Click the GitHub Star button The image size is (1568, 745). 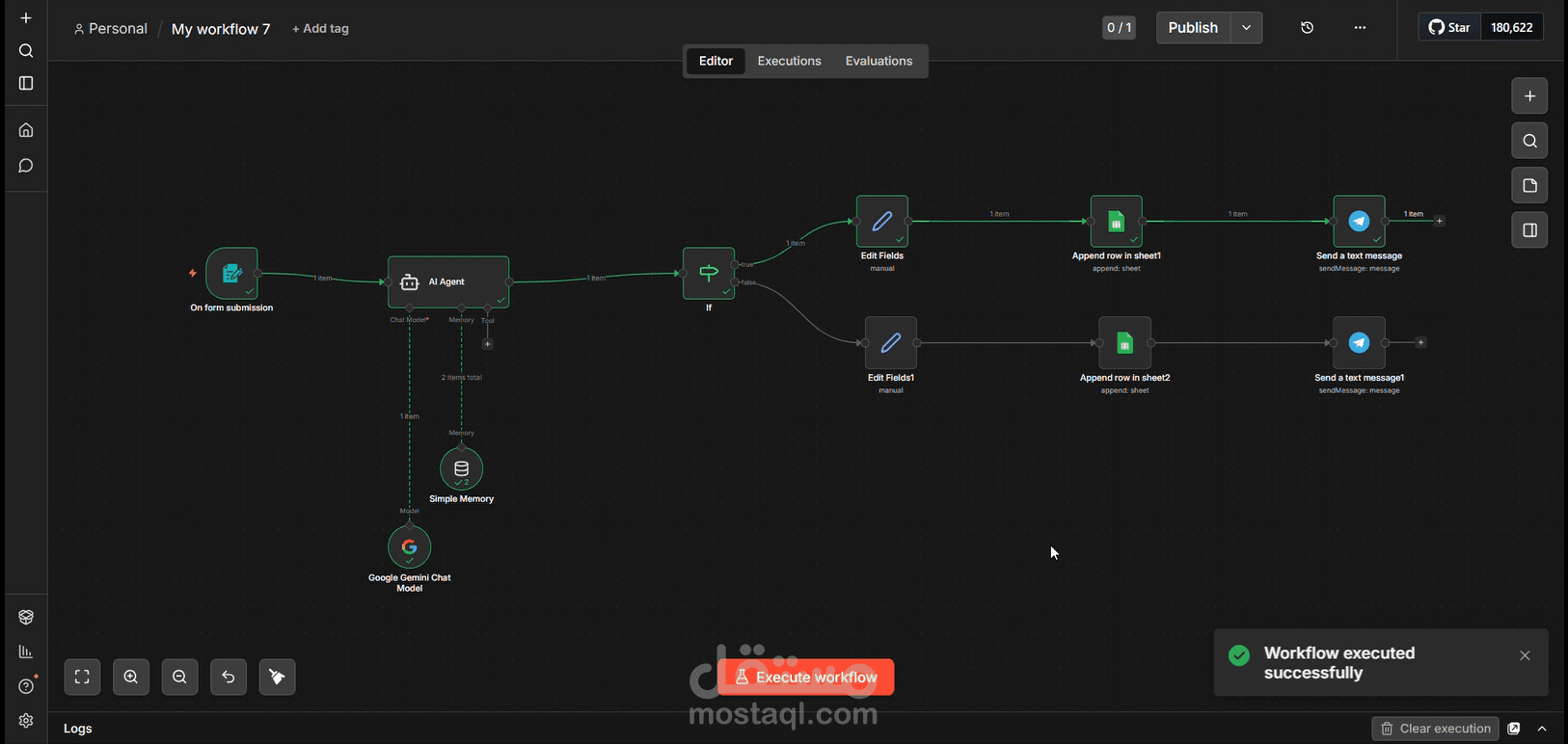click(1449, 27)
